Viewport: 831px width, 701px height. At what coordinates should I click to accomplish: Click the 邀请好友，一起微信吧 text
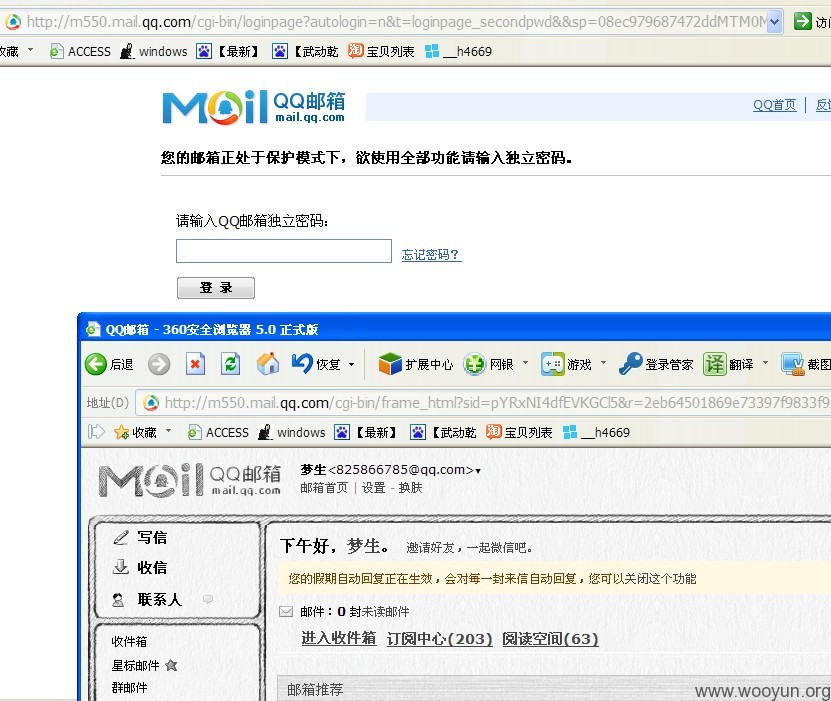tap(469, 548)
